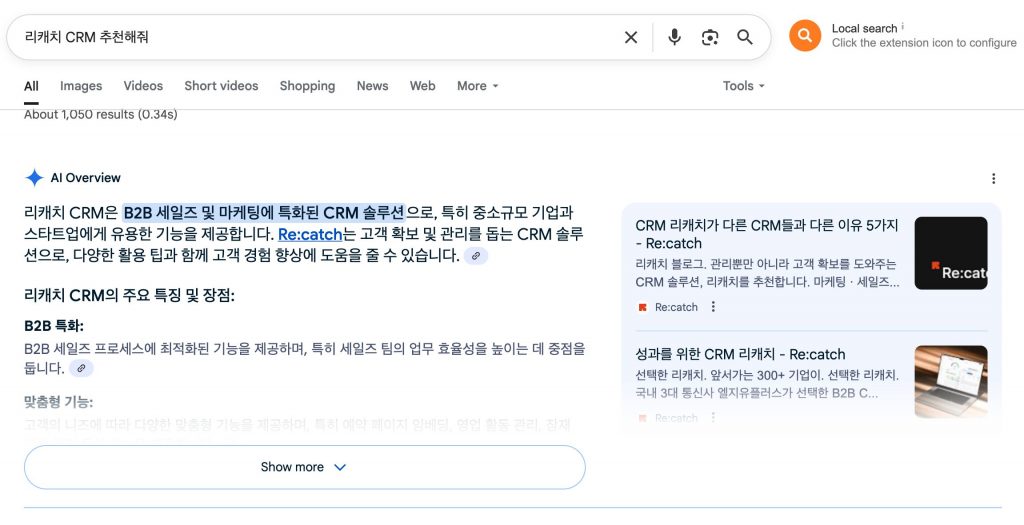Switch to the Images tab
Screen dimensions: 1024x525
click(x=81, y=86)
